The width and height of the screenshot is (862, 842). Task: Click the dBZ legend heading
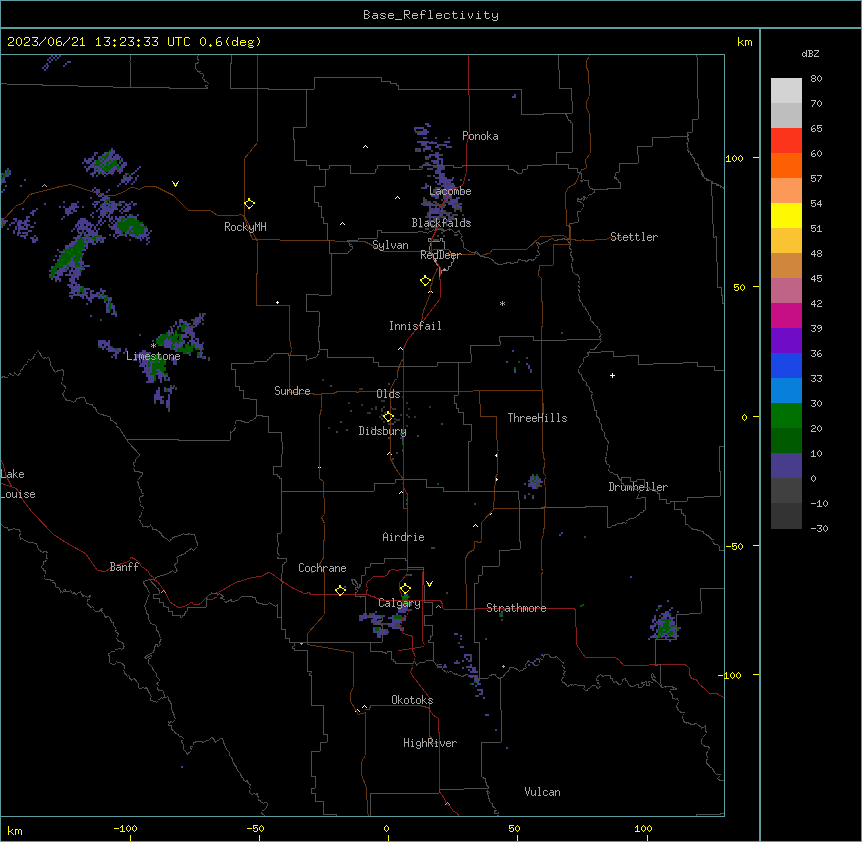pos(810,54)
